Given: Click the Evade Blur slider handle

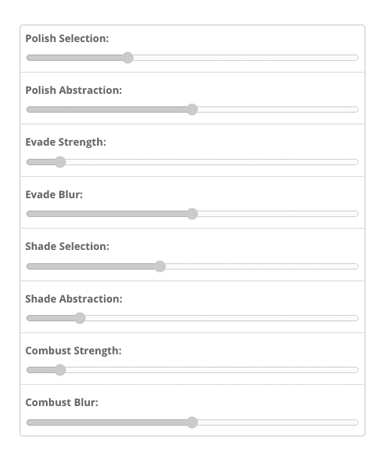Looking at the screenshot, I should pos(192,214).
